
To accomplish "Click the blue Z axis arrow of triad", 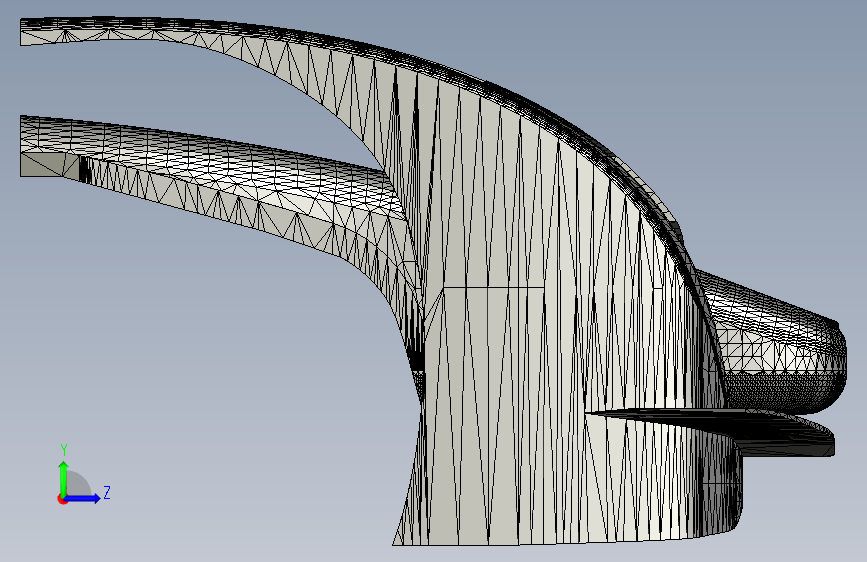I will tap(83, 498).
